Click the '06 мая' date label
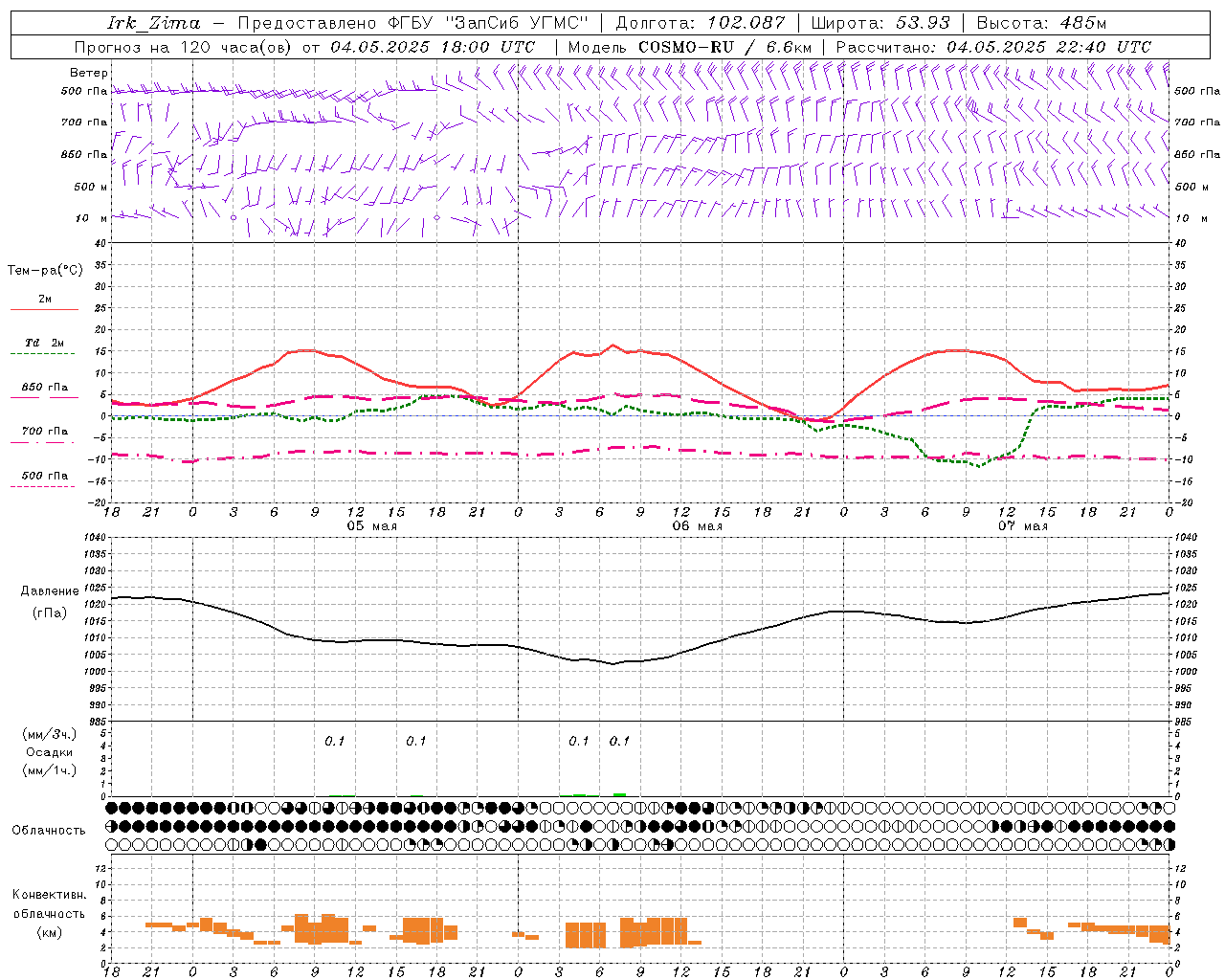Image resolution: width=1225 pixels, height=980 pixels. coord(697,526)
